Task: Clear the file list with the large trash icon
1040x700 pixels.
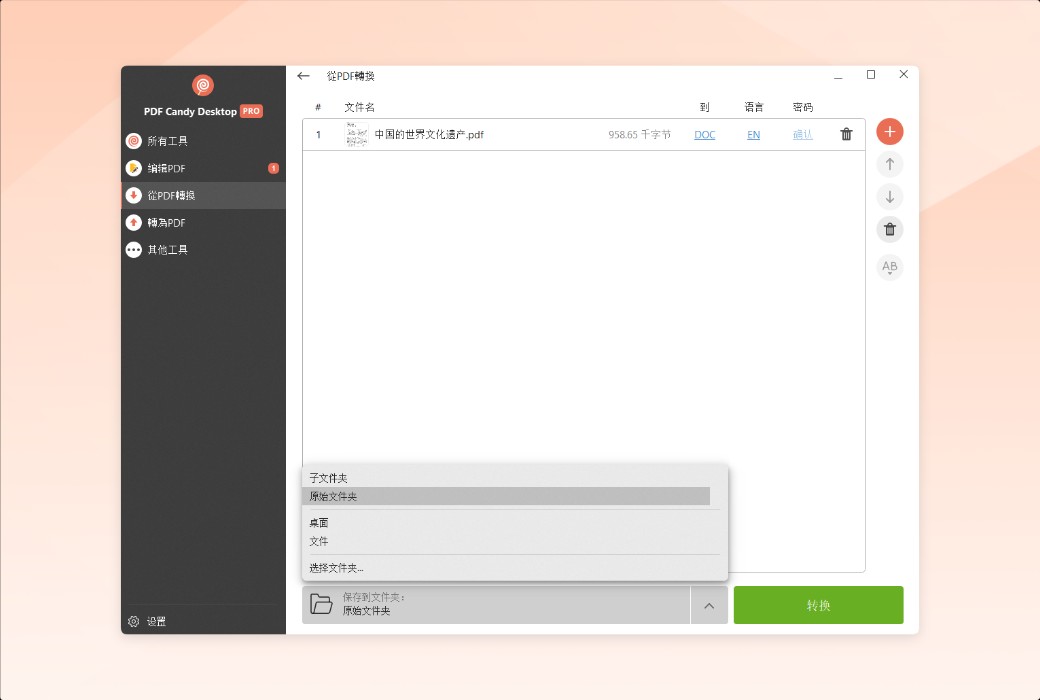Action: tap(889, 229)
